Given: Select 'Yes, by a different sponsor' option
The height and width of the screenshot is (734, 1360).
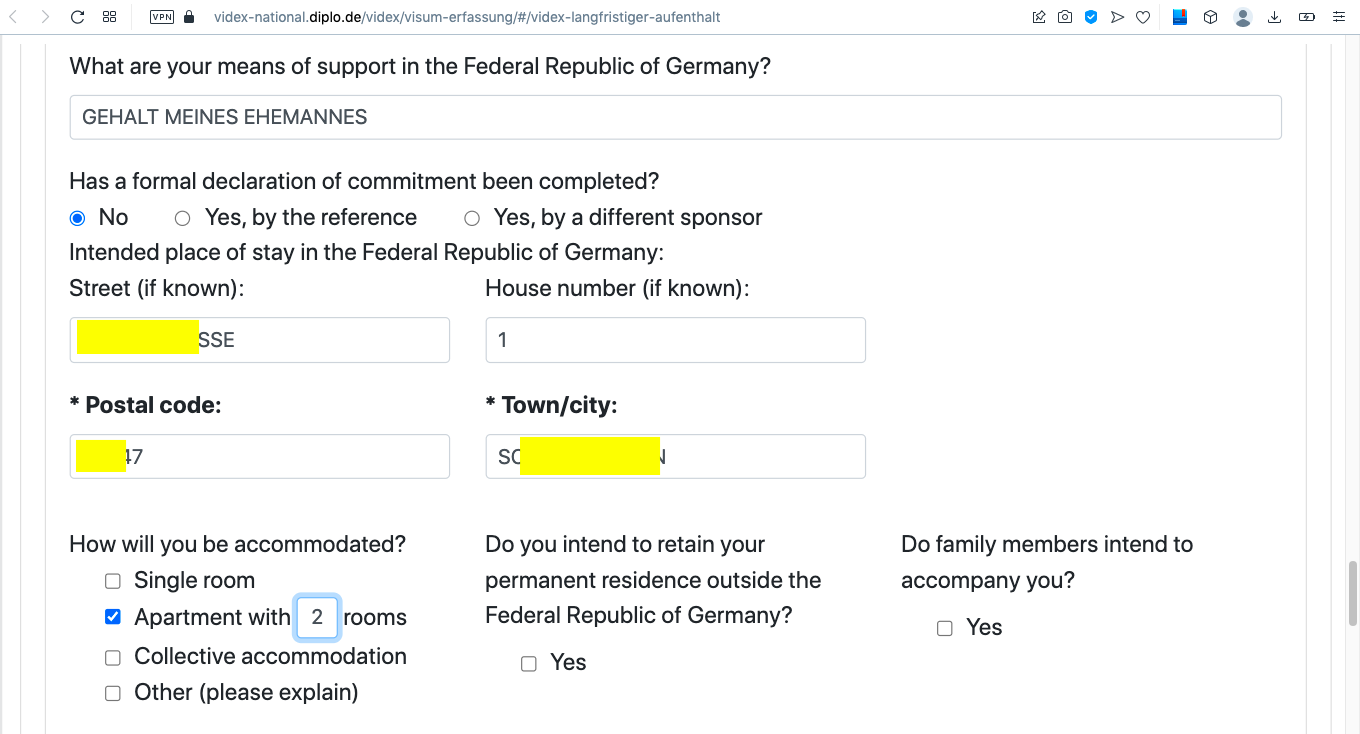Looking at the screenshot, I should coord(472,218).
